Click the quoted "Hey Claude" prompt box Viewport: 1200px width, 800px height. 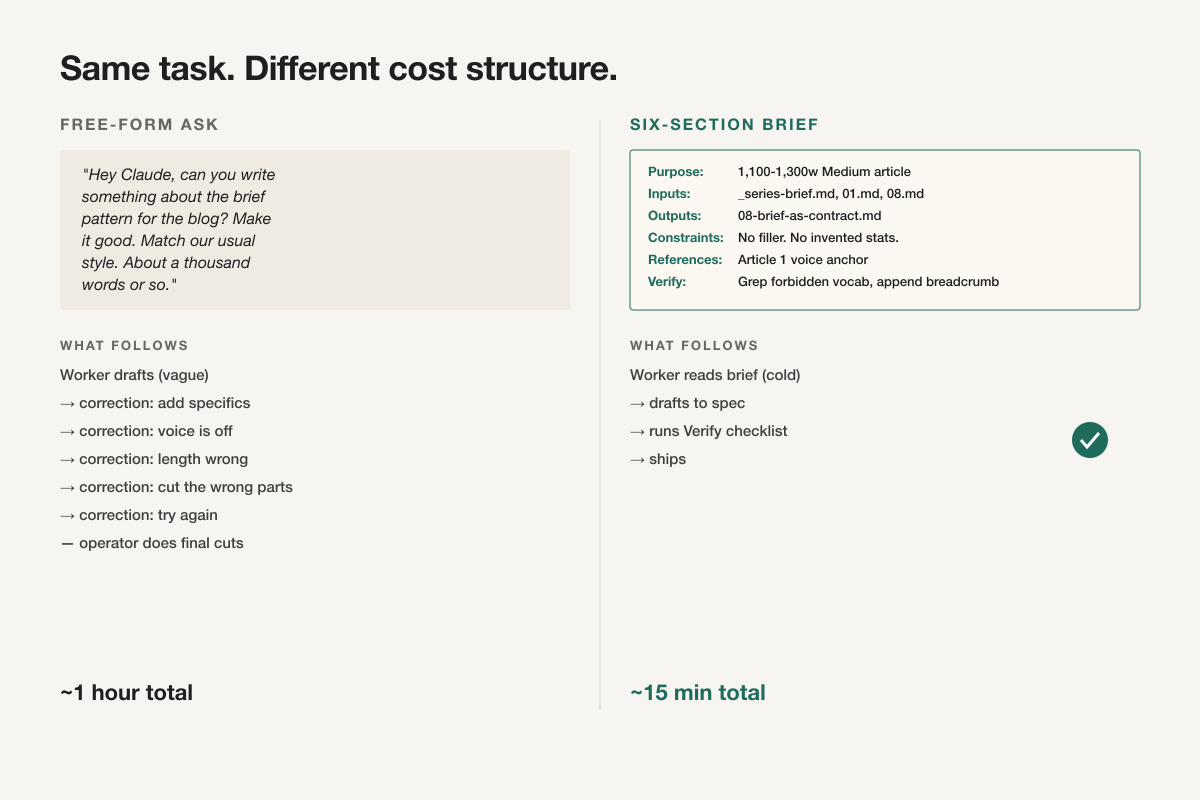[x=315, y=230]
